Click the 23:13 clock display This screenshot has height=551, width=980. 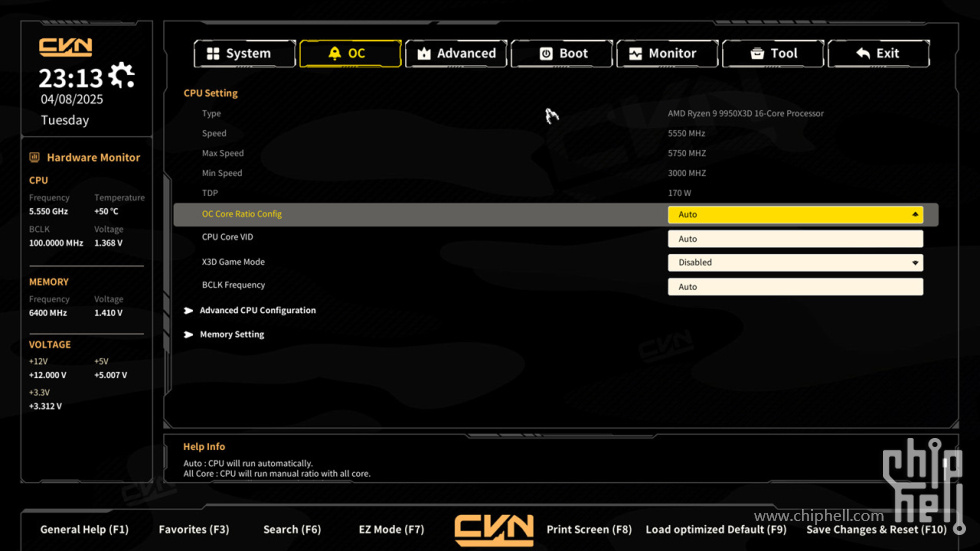[x=71, y=79]
